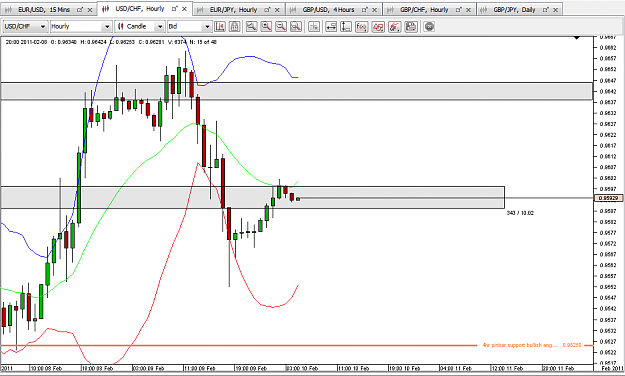Click the 0.9647 price axis label
Viewport: 625px width, 376px height.
pyautogui.click(x=608, y=81)
